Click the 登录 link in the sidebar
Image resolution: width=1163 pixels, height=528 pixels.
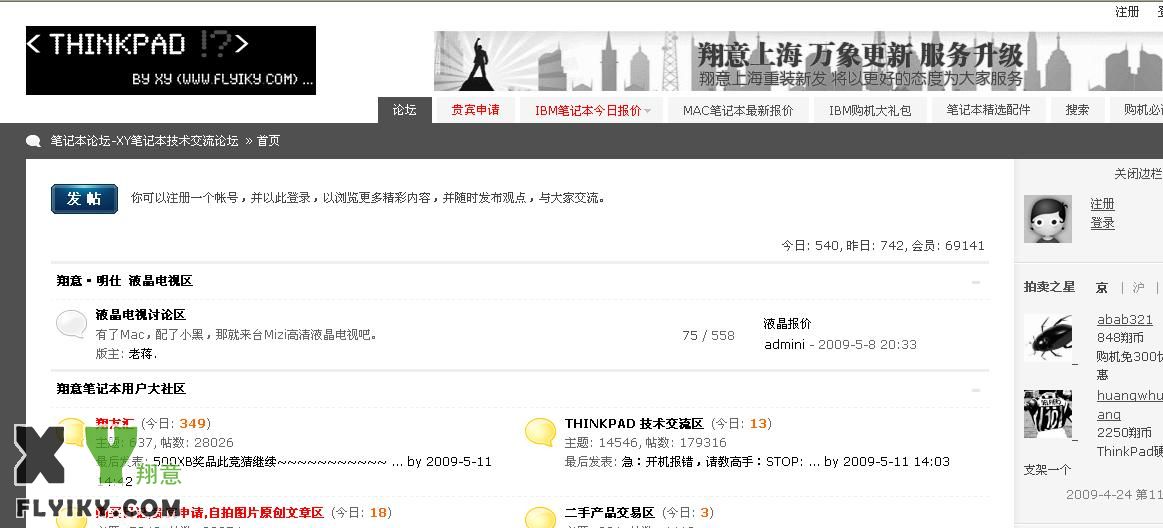point(1102,223)
